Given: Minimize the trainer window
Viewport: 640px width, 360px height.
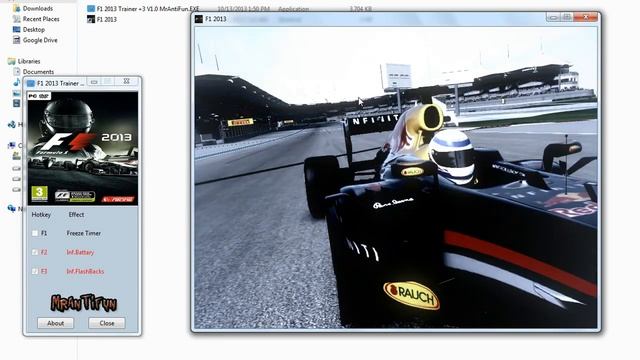Looking at the screenshot, I should click(94, 82).
